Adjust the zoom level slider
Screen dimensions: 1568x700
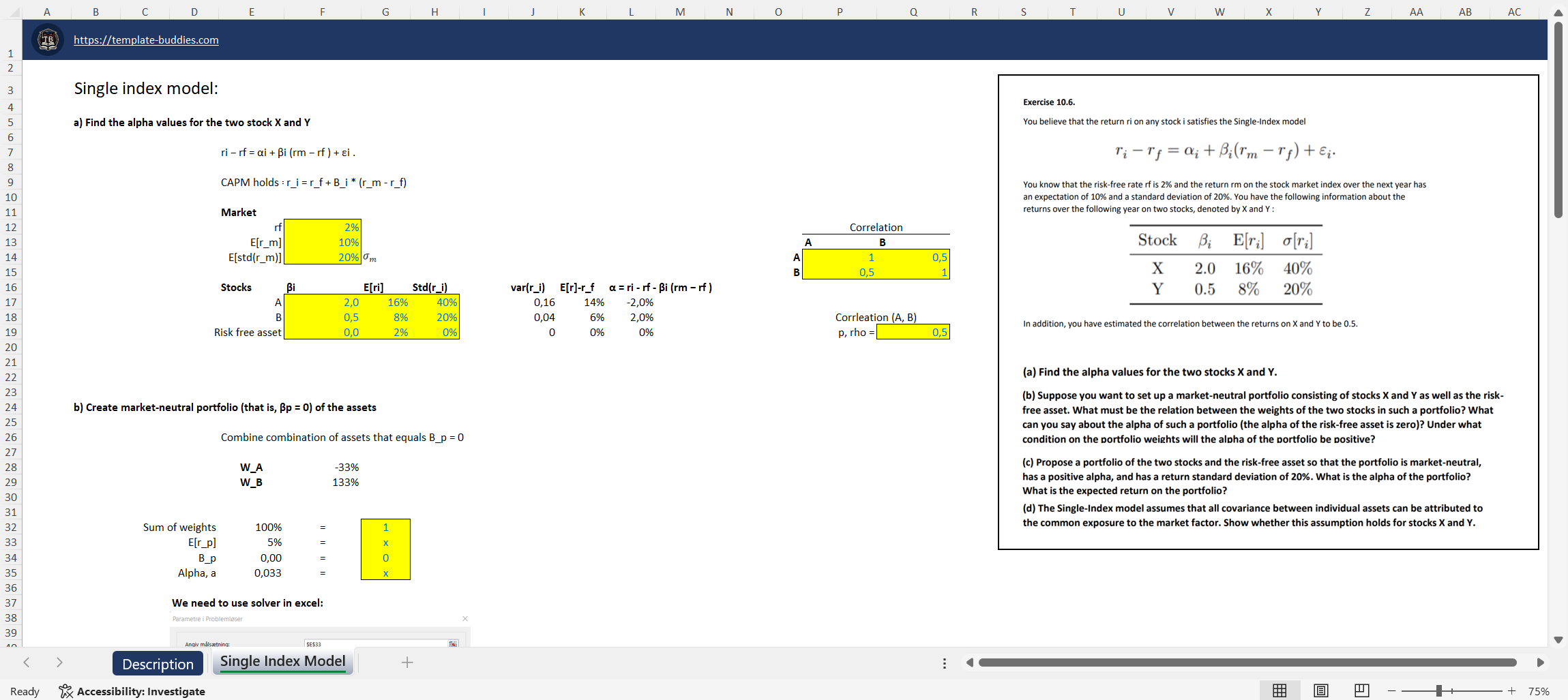1439,690
